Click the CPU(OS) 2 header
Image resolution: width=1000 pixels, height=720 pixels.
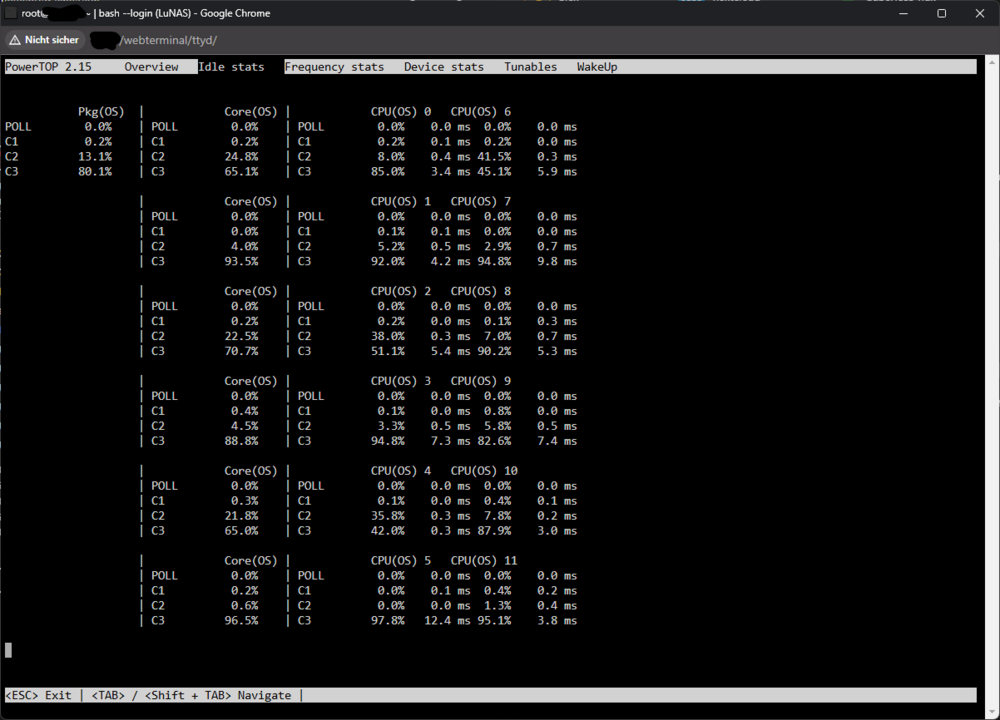pyautogui.click(x=401, y=291)
